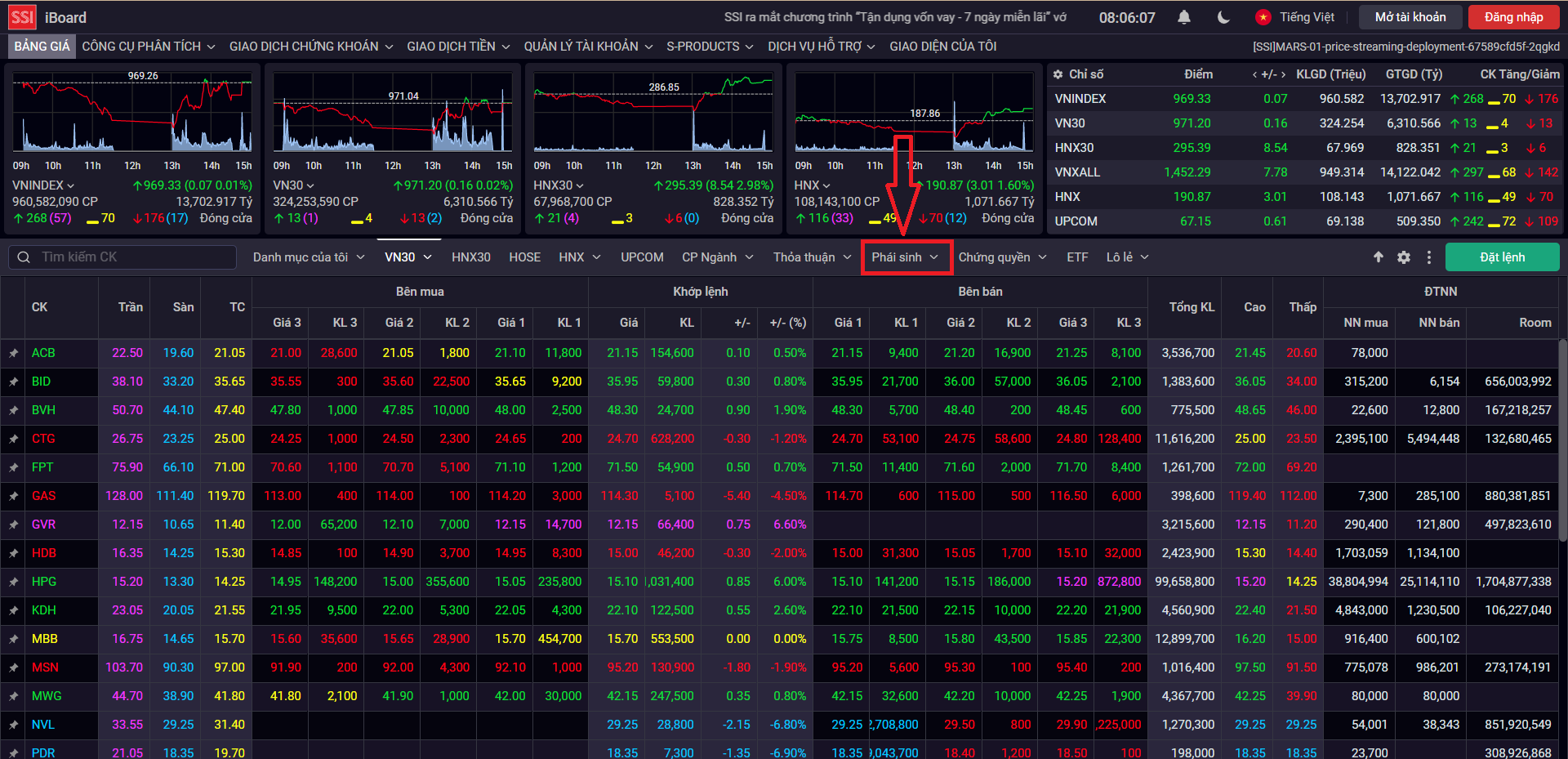Open VN30 chart index dropdown
The image size is (1568, 759).
[x=293, y=185]
